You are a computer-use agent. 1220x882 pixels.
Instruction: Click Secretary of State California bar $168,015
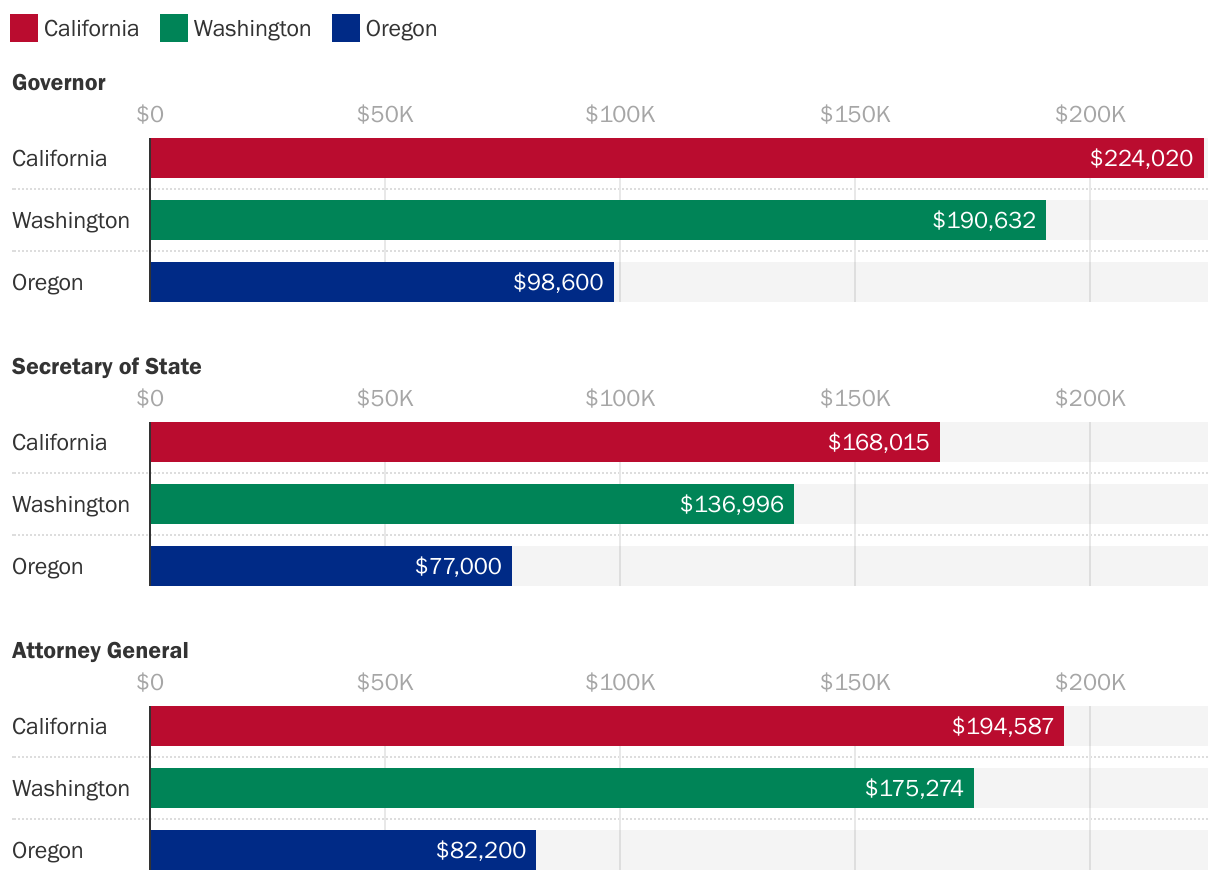click(x=545, y=442)
